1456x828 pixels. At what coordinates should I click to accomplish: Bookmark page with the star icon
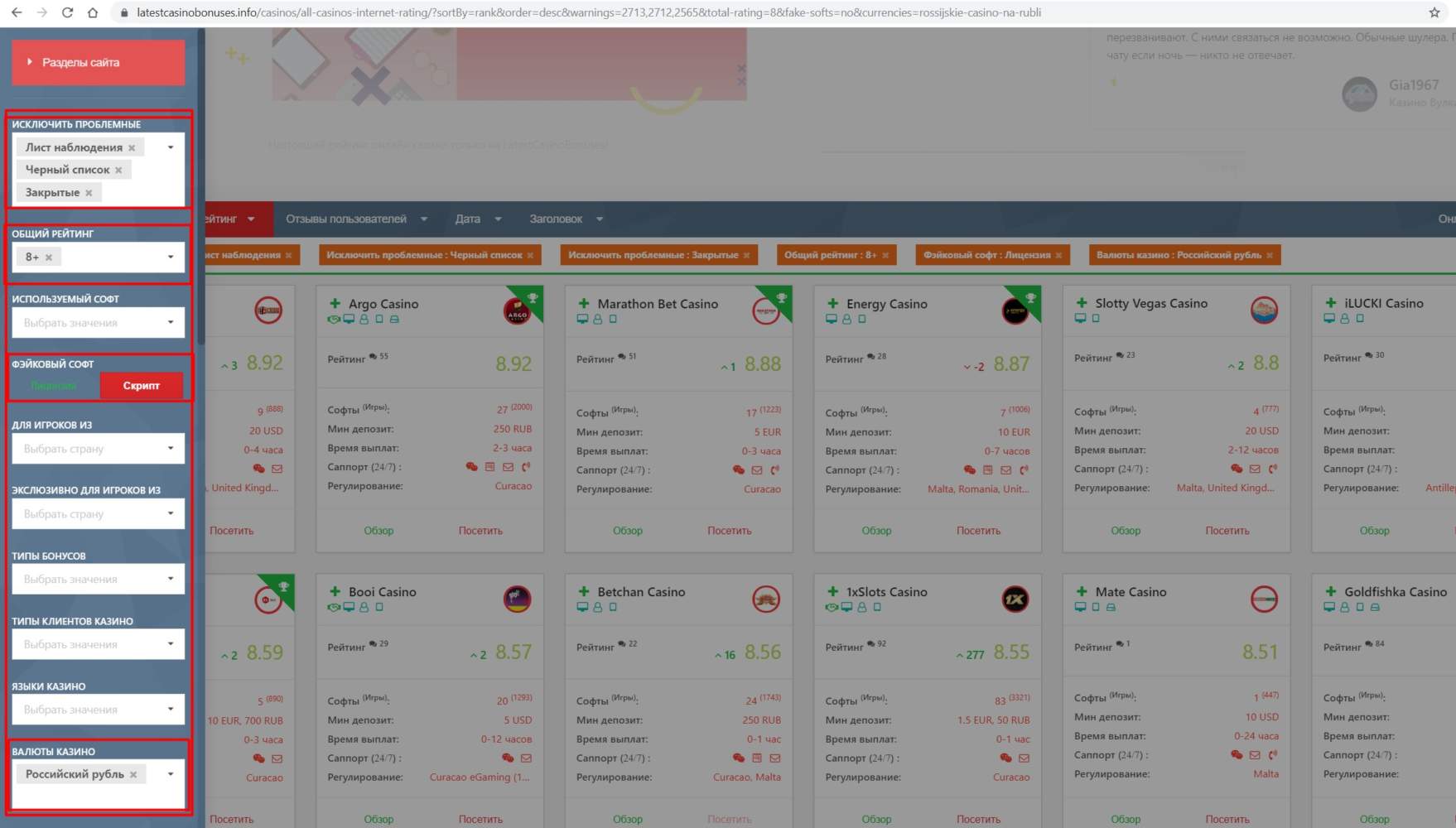click(1434, 12)
